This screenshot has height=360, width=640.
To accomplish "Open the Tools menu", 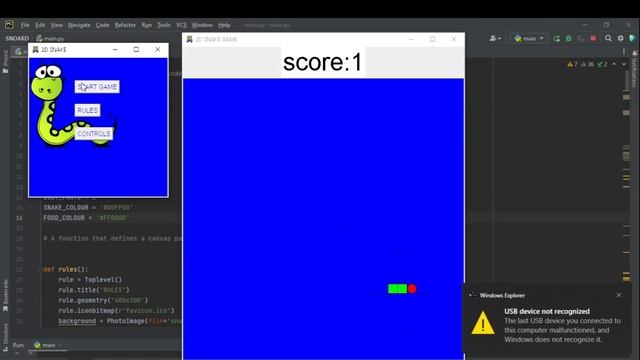I will point(164,25).
